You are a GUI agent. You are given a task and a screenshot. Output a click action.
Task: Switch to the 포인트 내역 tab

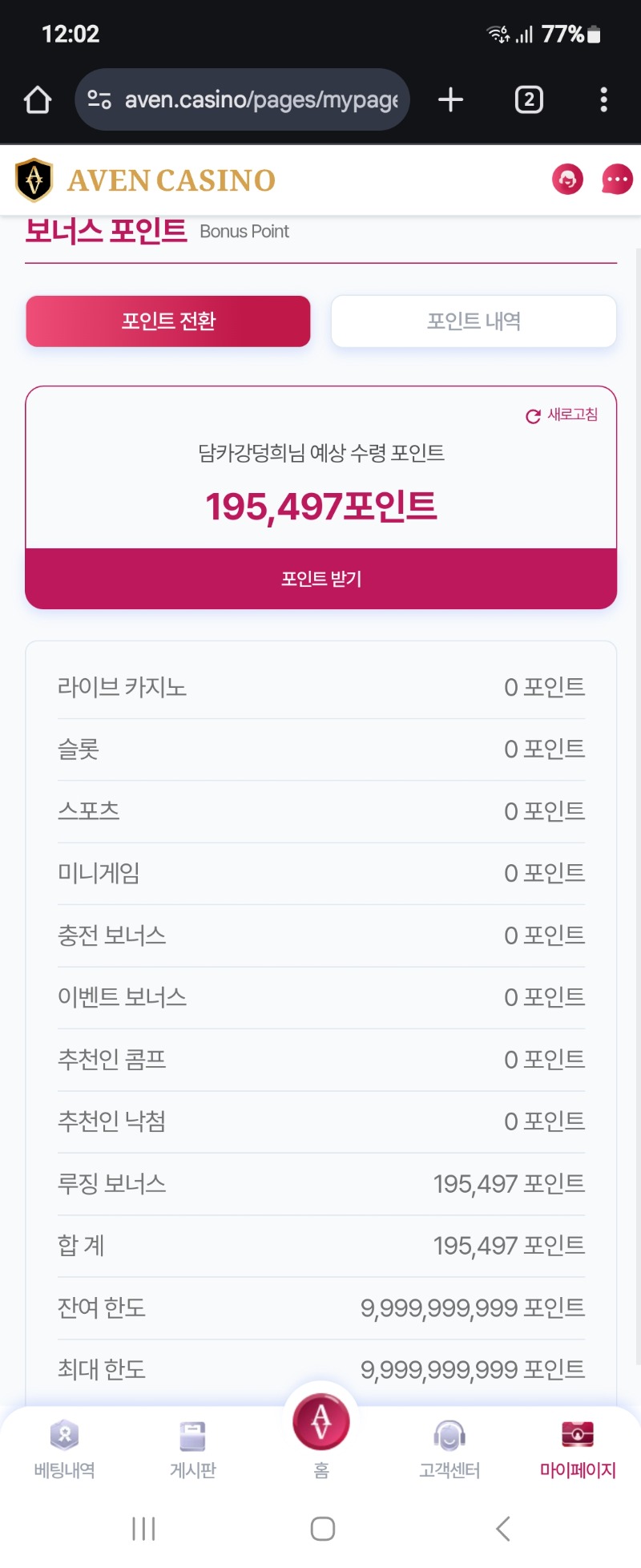[x=474, y=321]
